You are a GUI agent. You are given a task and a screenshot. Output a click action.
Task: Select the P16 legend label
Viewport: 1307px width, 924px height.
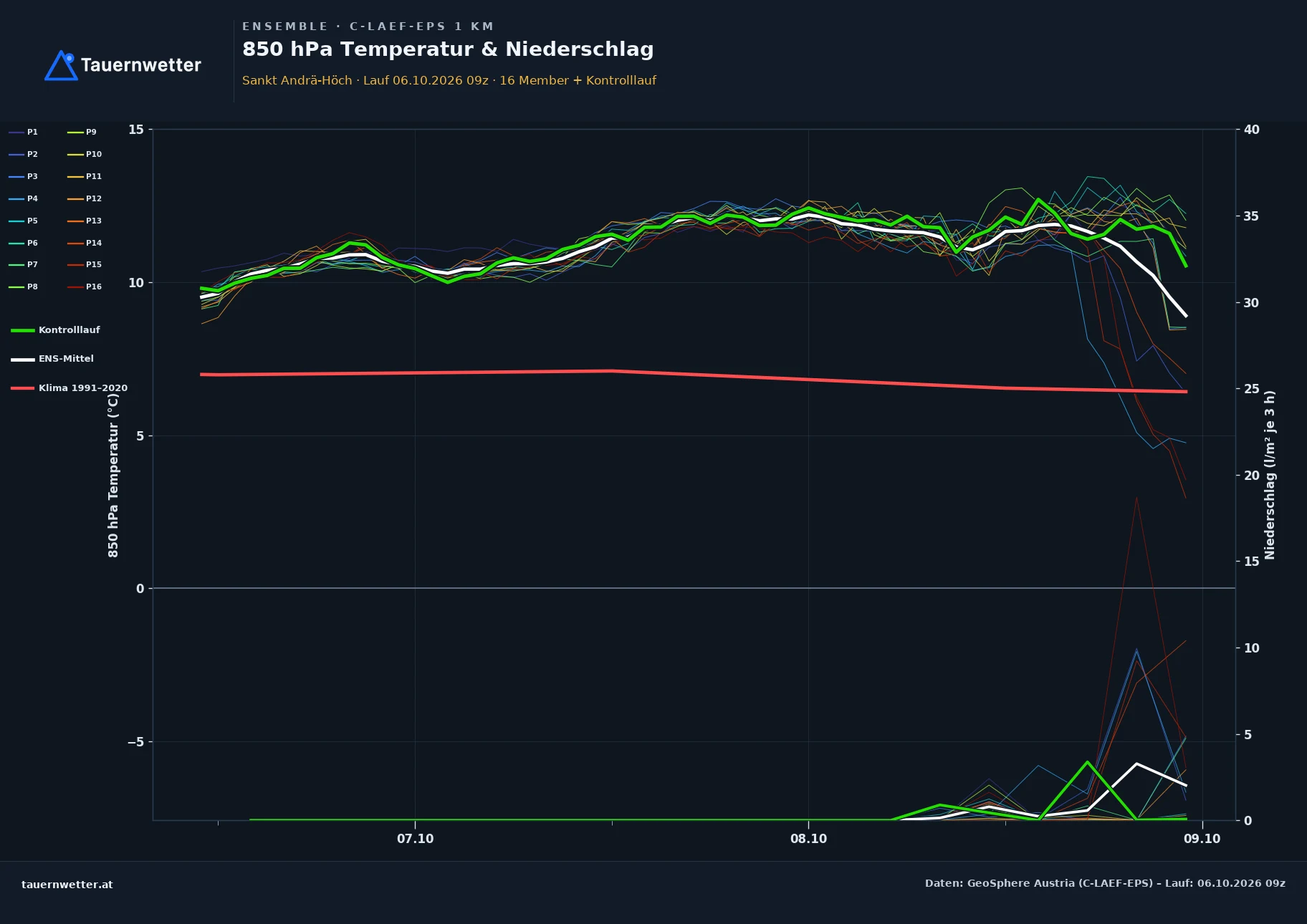pos(94,287)
